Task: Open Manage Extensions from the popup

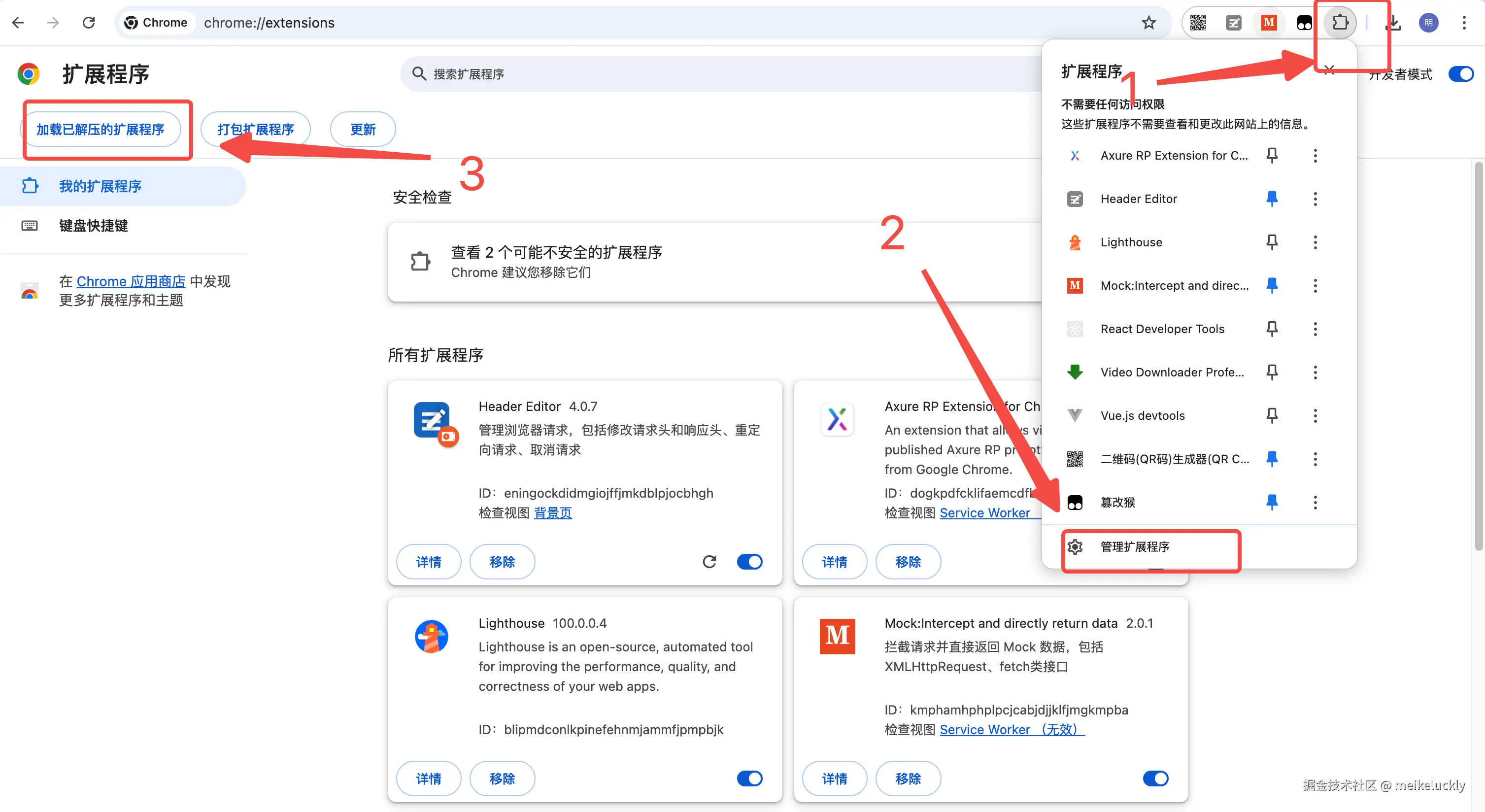Action: coord(1134,546)
